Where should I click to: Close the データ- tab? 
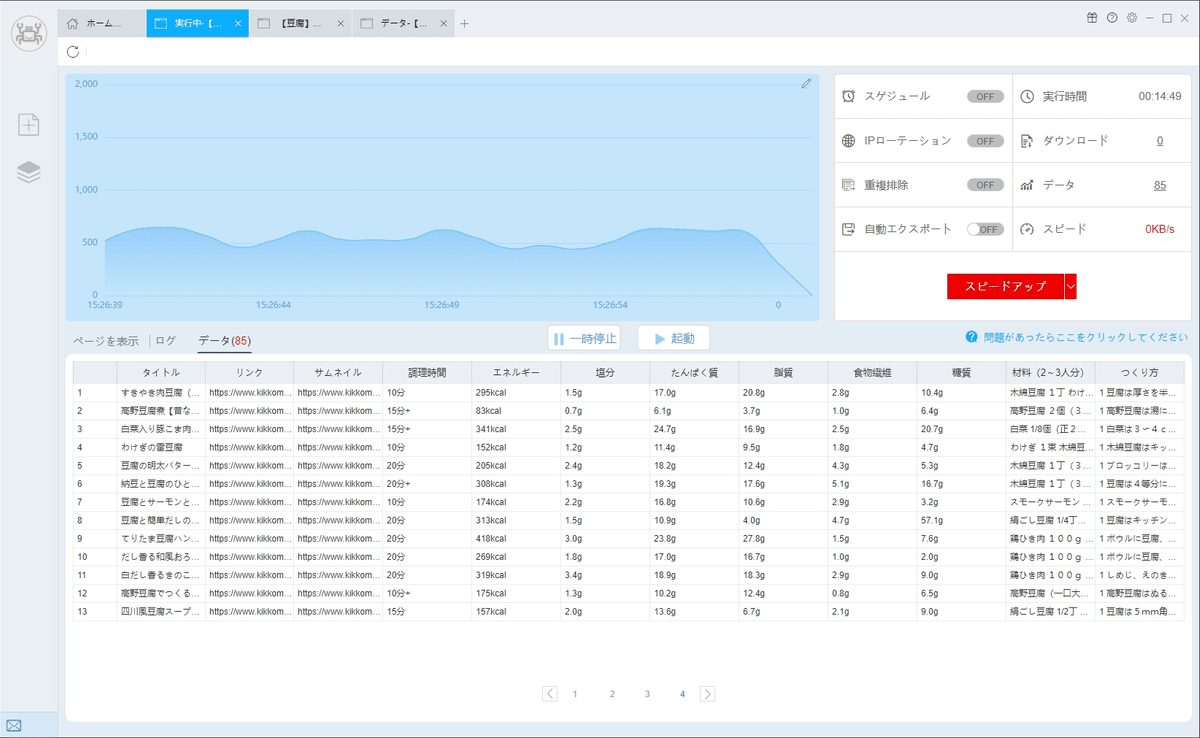(442, 24)
